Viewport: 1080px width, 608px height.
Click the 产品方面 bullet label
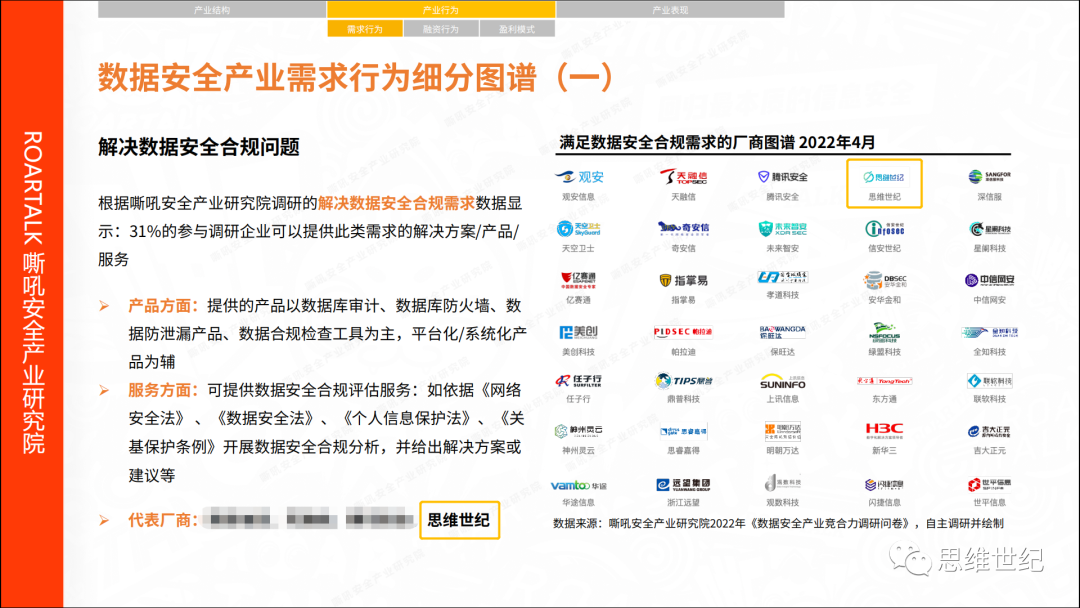(x=163, y=306)
